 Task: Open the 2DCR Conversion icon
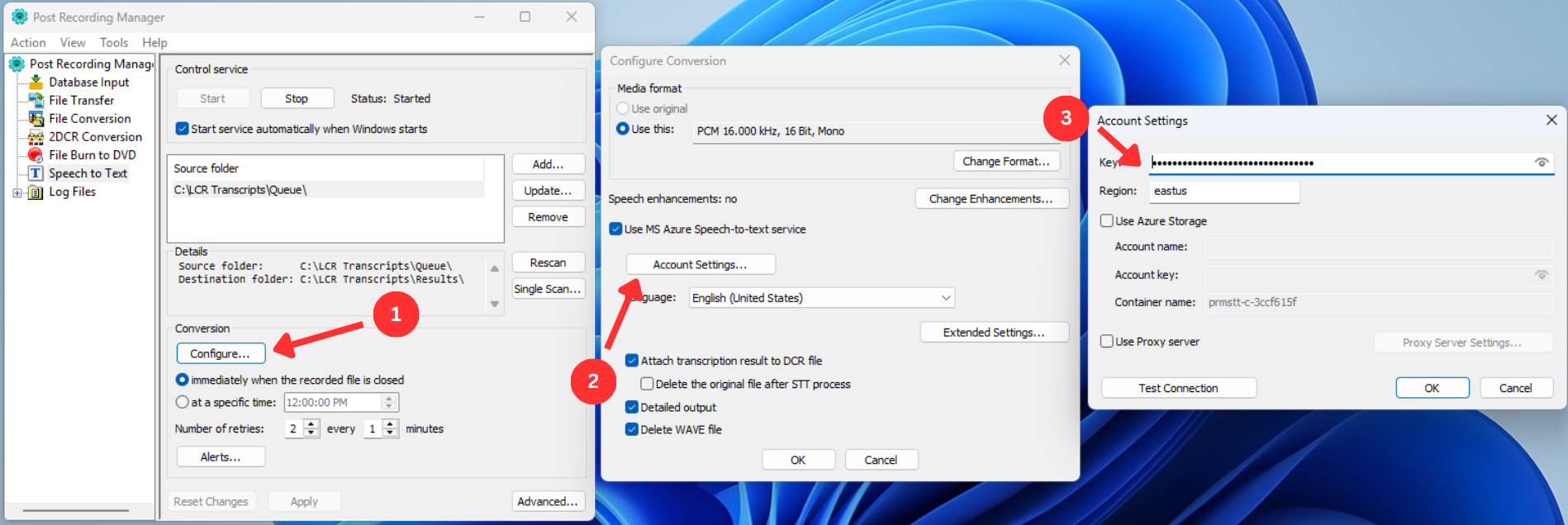[x=36, y=136]
